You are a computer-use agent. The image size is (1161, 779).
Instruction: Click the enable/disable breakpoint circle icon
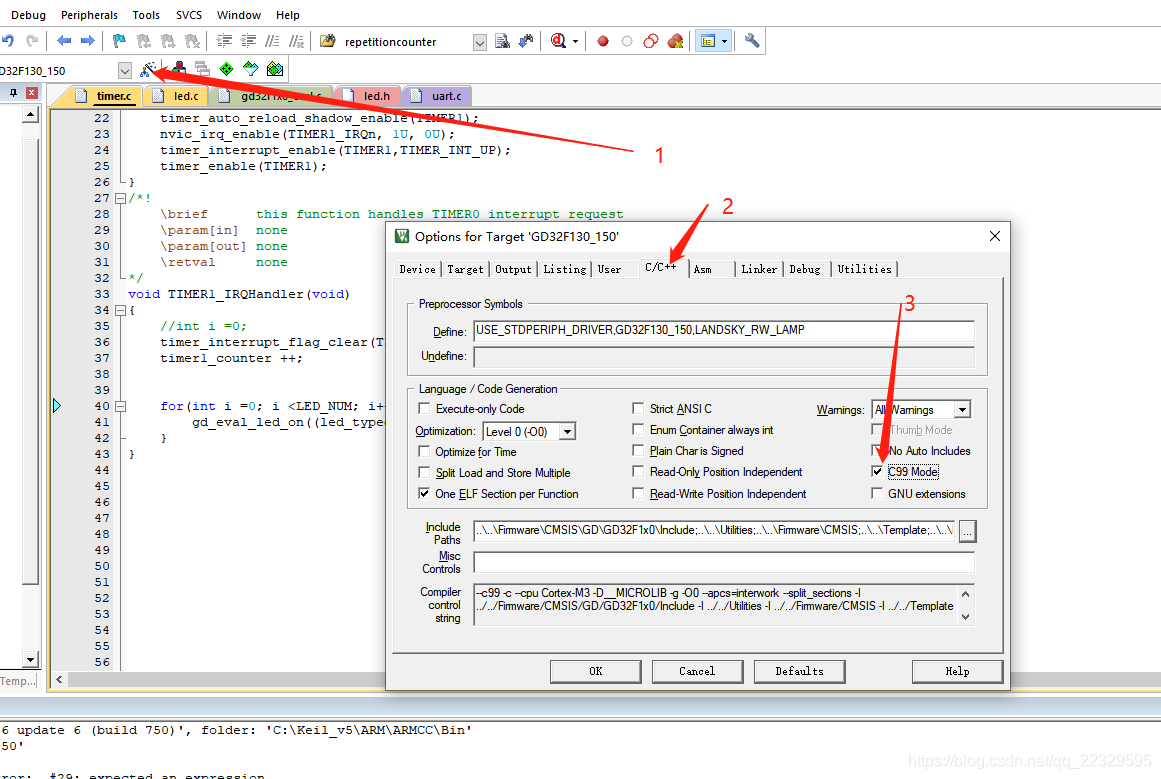tap(627, 41)
